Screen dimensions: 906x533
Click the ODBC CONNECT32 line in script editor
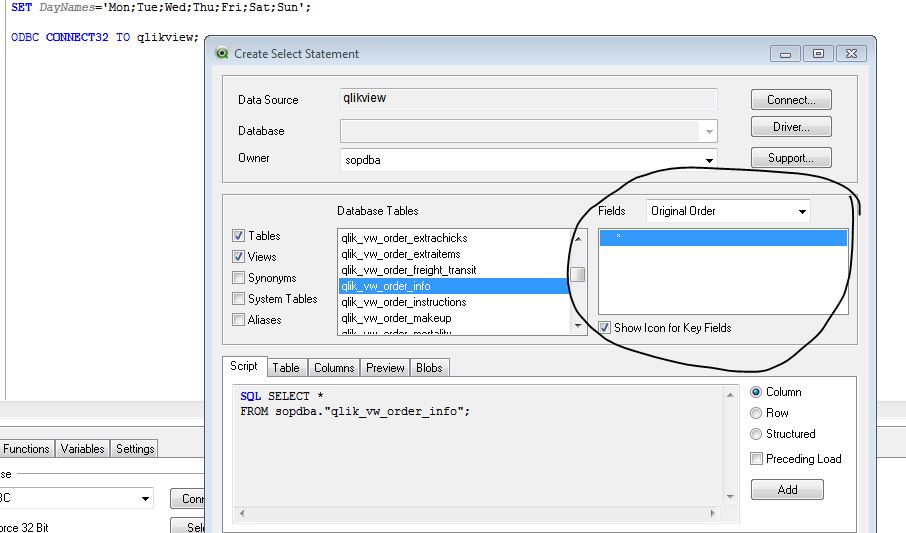click(x=105, y=37)
